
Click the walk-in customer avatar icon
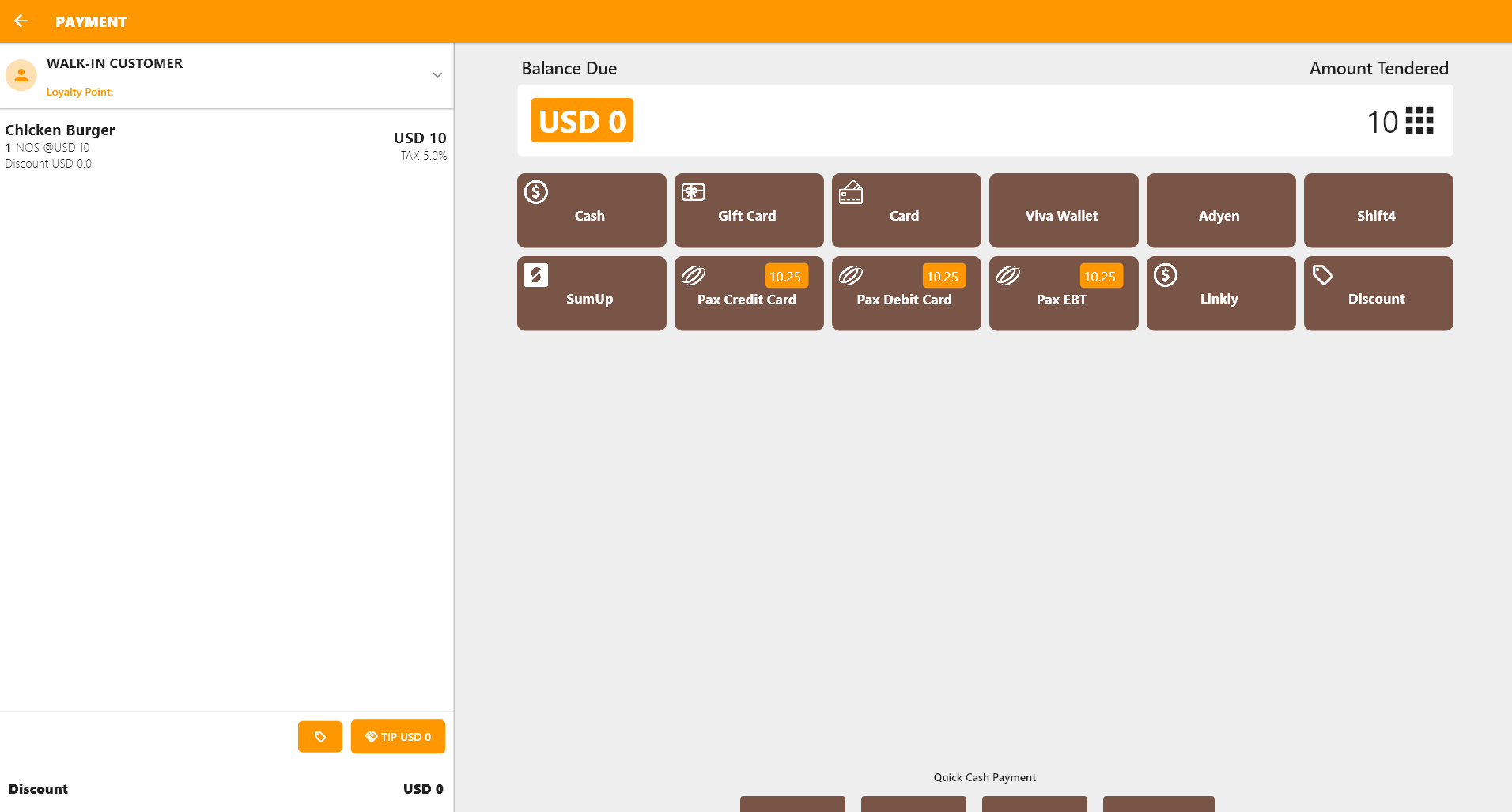pos(21,75)
